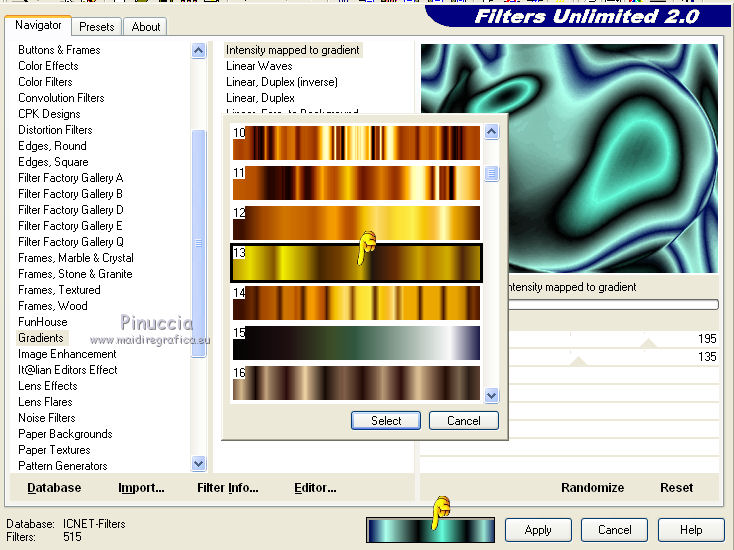Open Help
The height and width of the screenshot is (550, 734).
691,530
